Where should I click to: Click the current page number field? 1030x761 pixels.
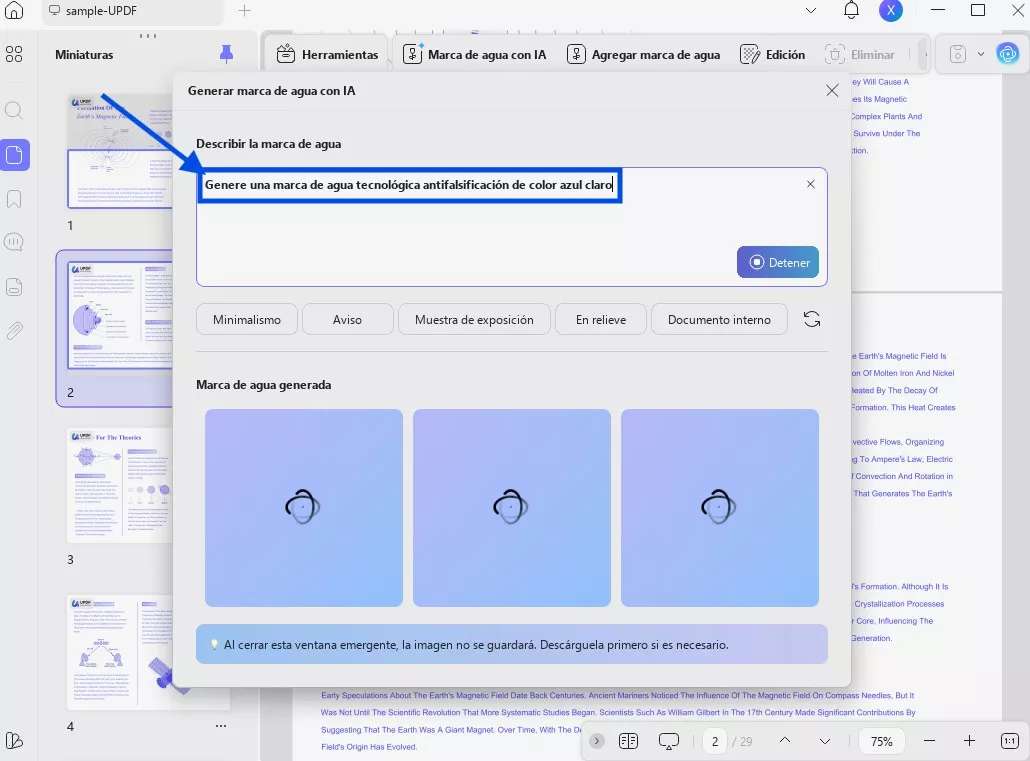(715, 741)
